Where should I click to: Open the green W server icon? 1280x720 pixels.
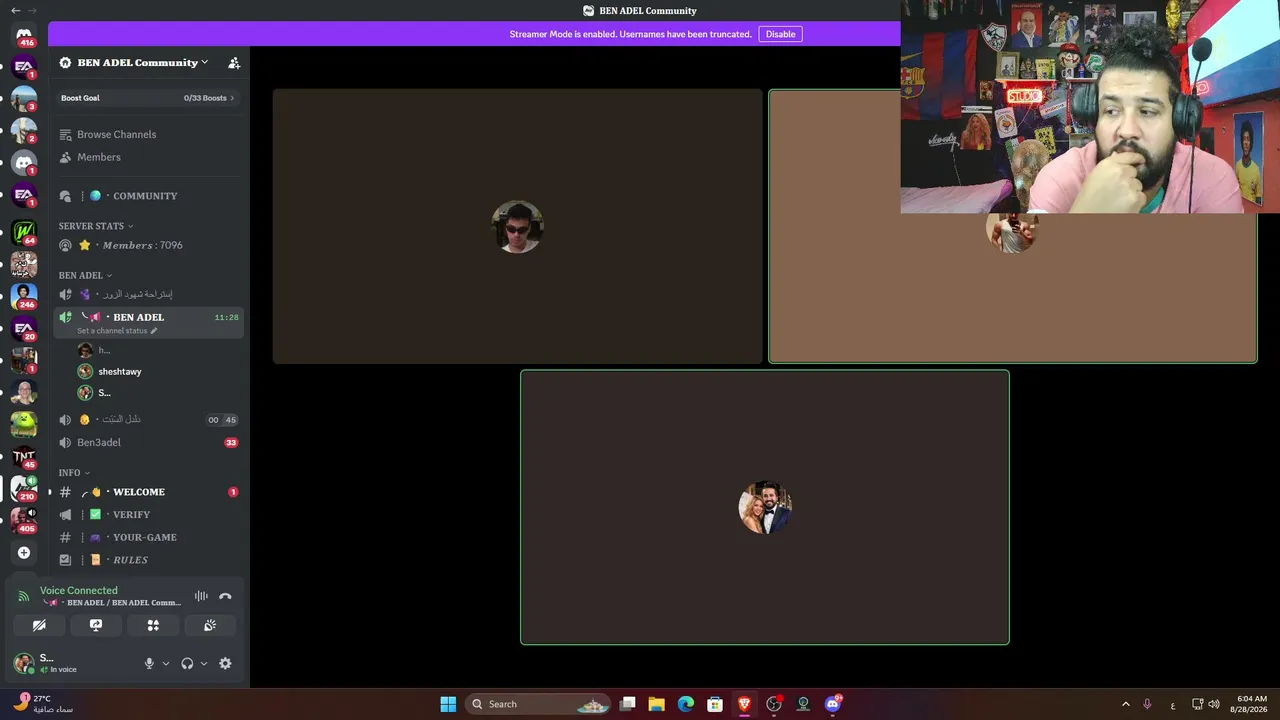point(24,232)
